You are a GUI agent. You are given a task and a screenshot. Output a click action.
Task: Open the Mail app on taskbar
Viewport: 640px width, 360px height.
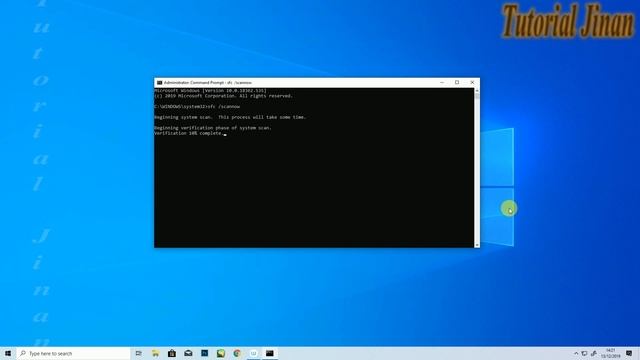coord(188,353)
